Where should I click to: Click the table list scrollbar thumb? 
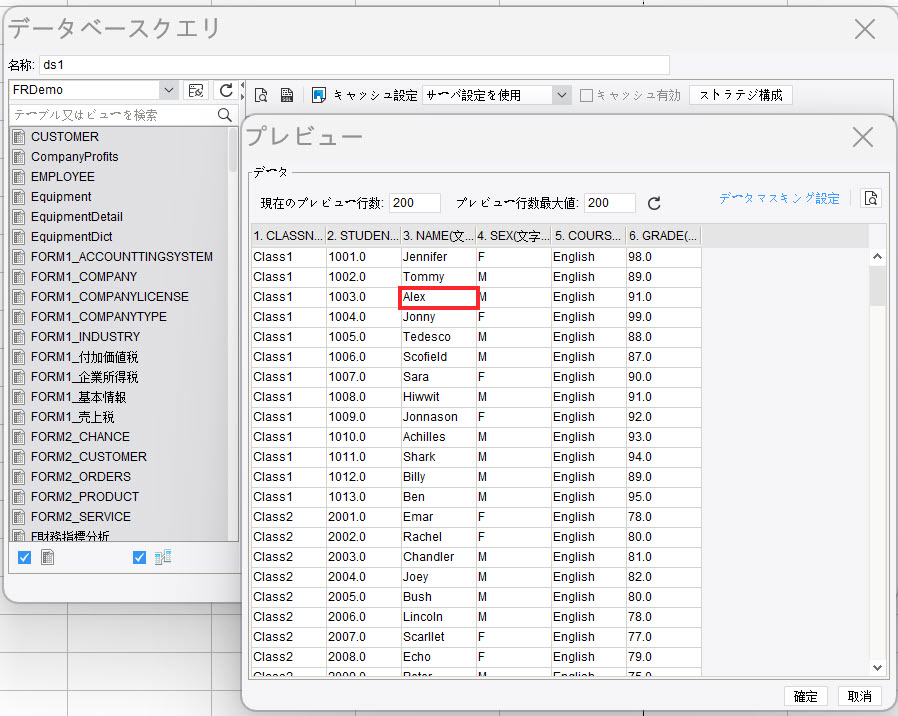(x=233, y=150)
